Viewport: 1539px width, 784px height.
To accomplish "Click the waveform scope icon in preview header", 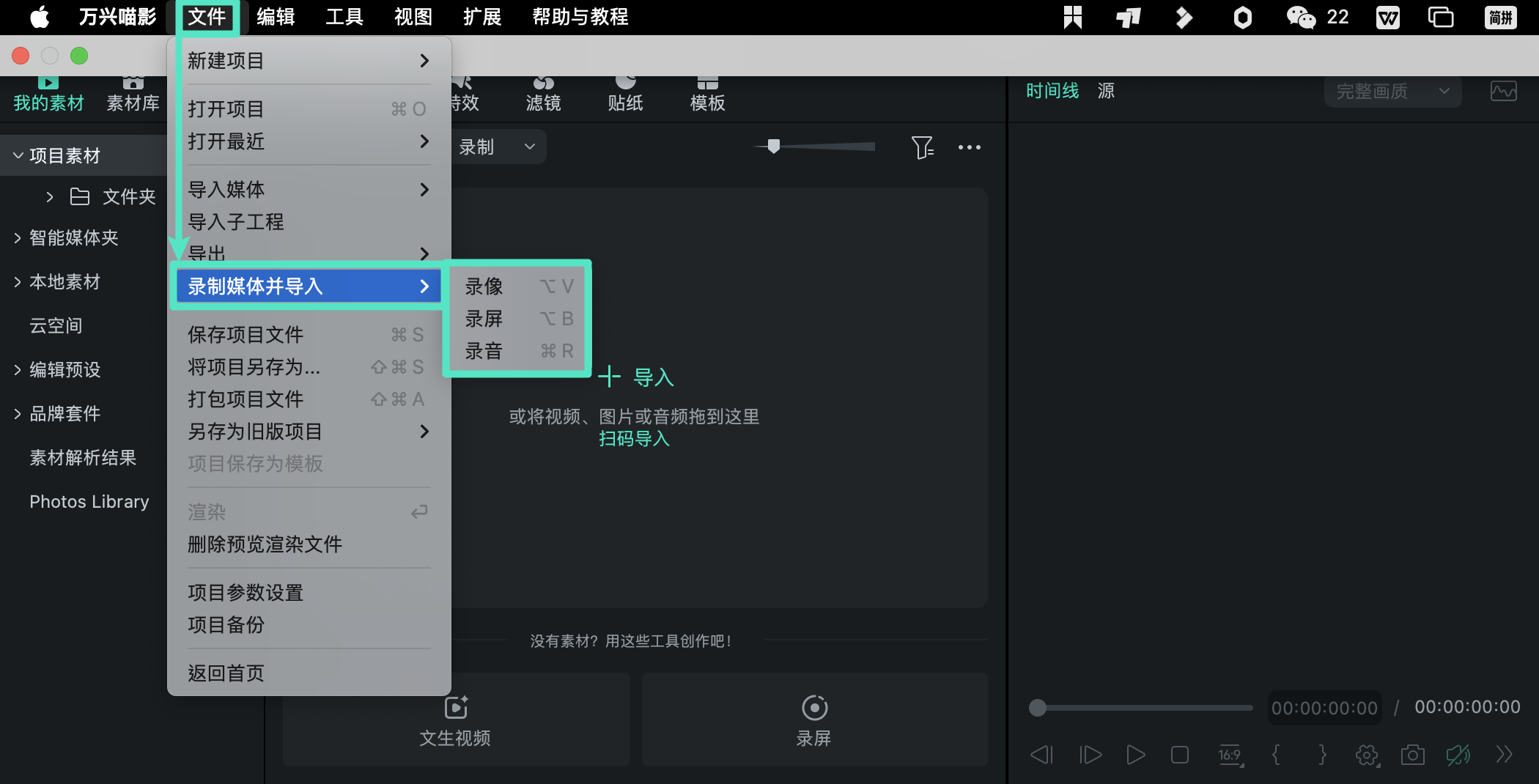I will (1503, 92).
